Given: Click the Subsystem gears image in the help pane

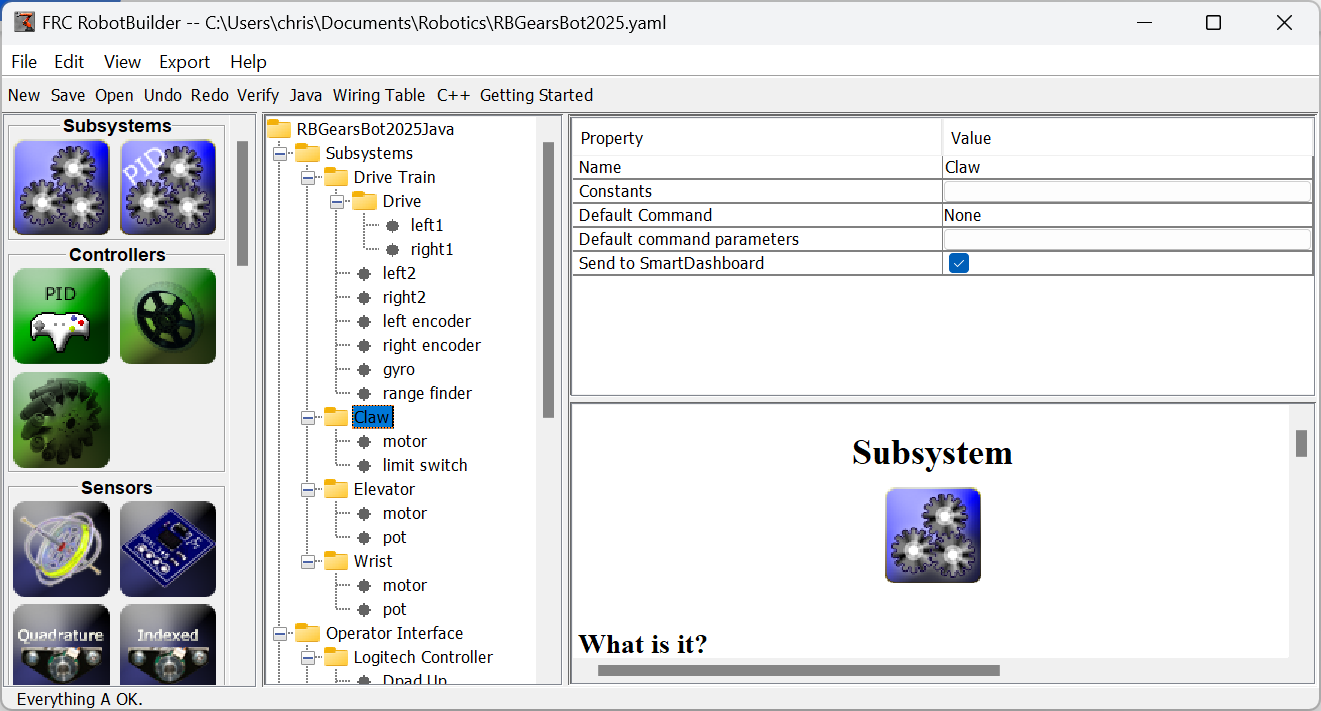Looking at the screenshot, I should click(932, 534).
